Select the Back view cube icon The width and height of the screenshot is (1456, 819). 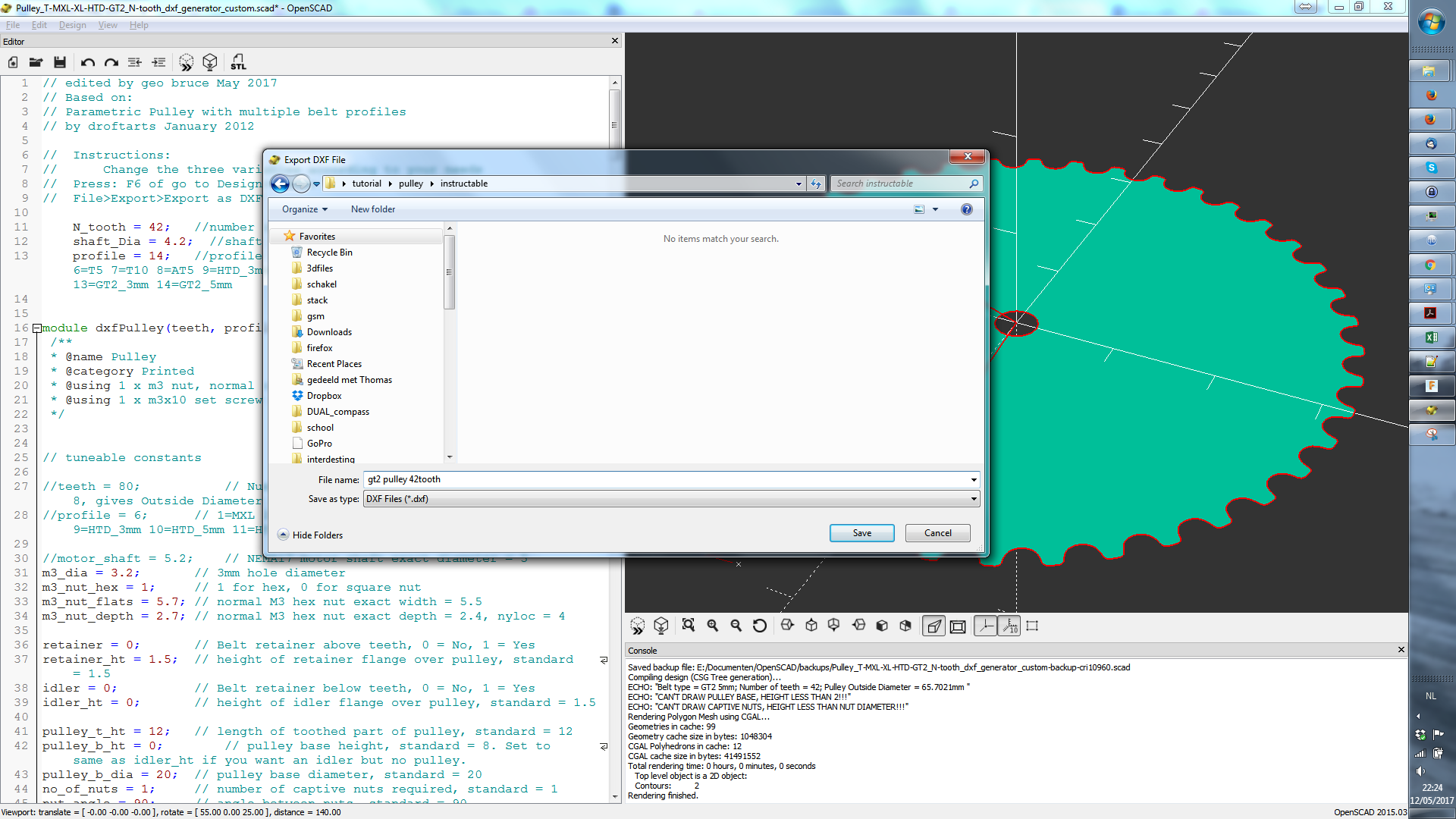tap(905, 626)
